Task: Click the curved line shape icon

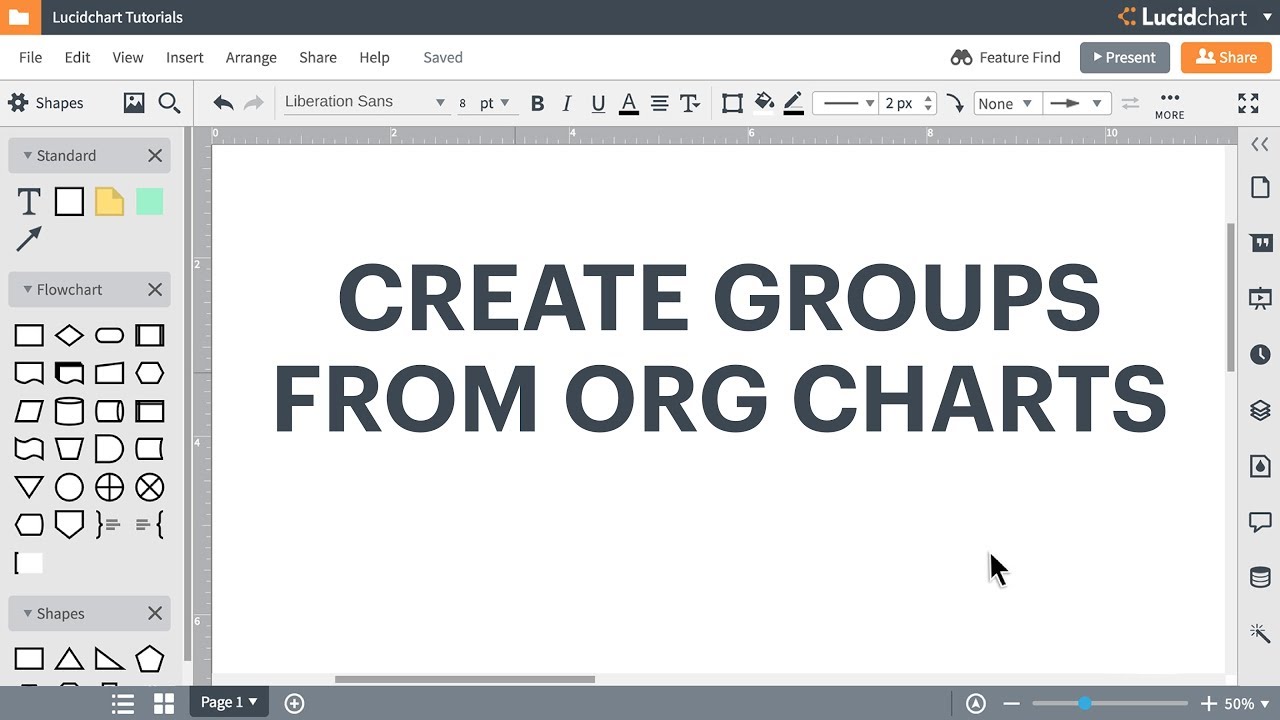Action: coord(955,103)
